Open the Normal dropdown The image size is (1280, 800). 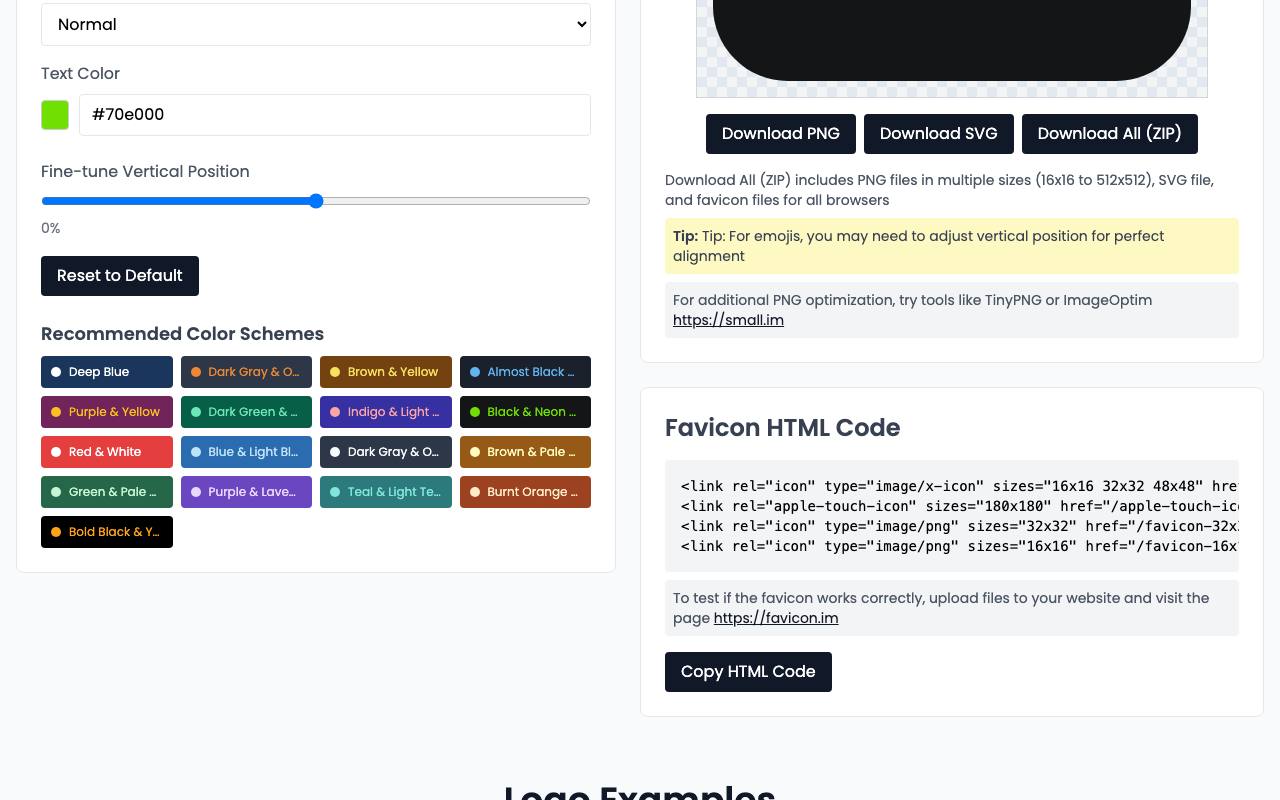[316, 24]
